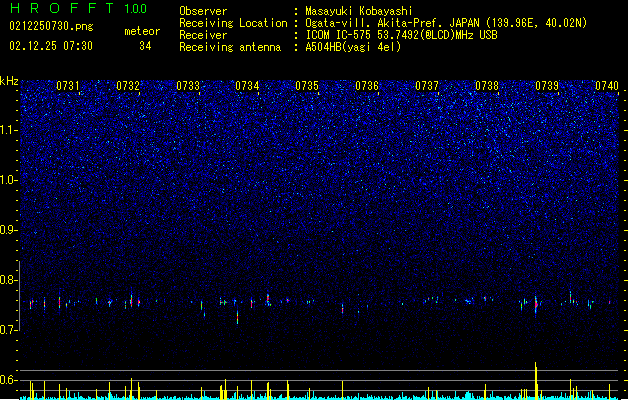Screen dimensions: 629x400
Task: Click the tallest yellow power spike near 0739
Action: pos(536,380)
